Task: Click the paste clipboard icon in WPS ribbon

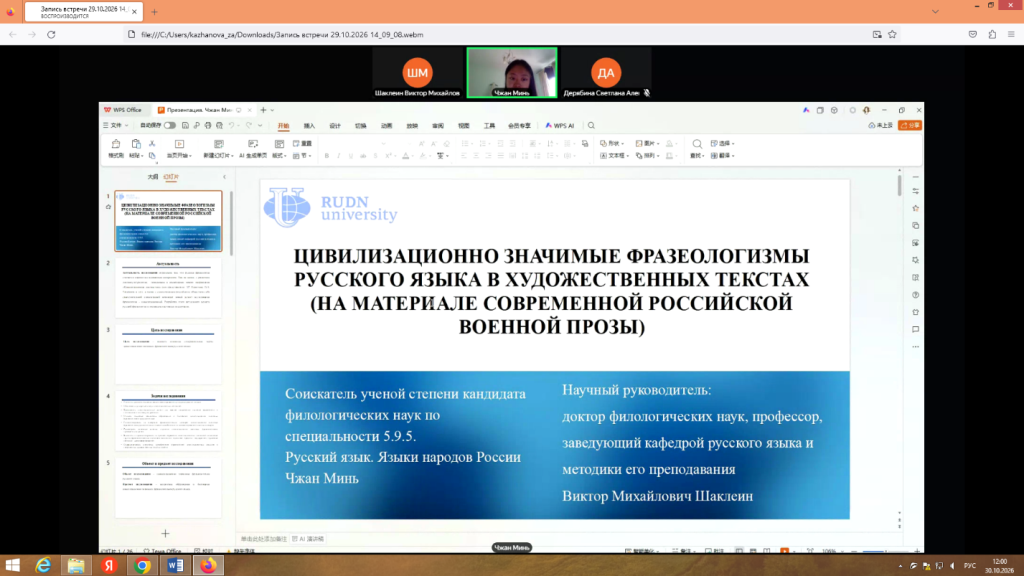Action: point(136,144)
